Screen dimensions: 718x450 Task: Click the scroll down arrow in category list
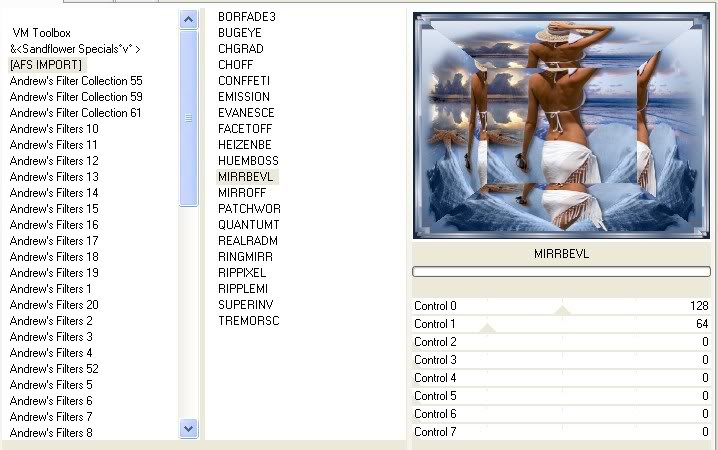(189, 428)
